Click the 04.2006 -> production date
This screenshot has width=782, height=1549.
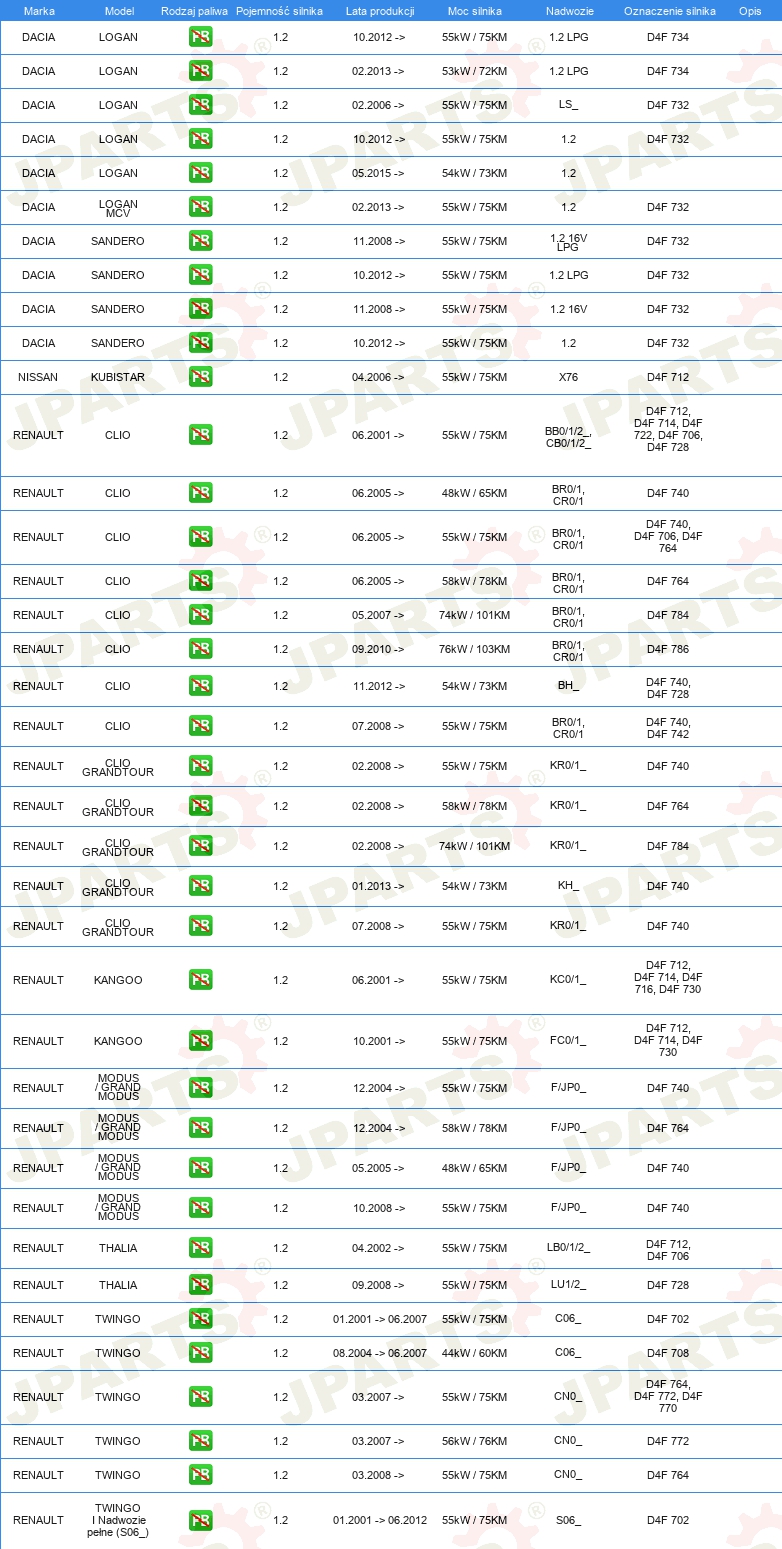coord(378,377)
